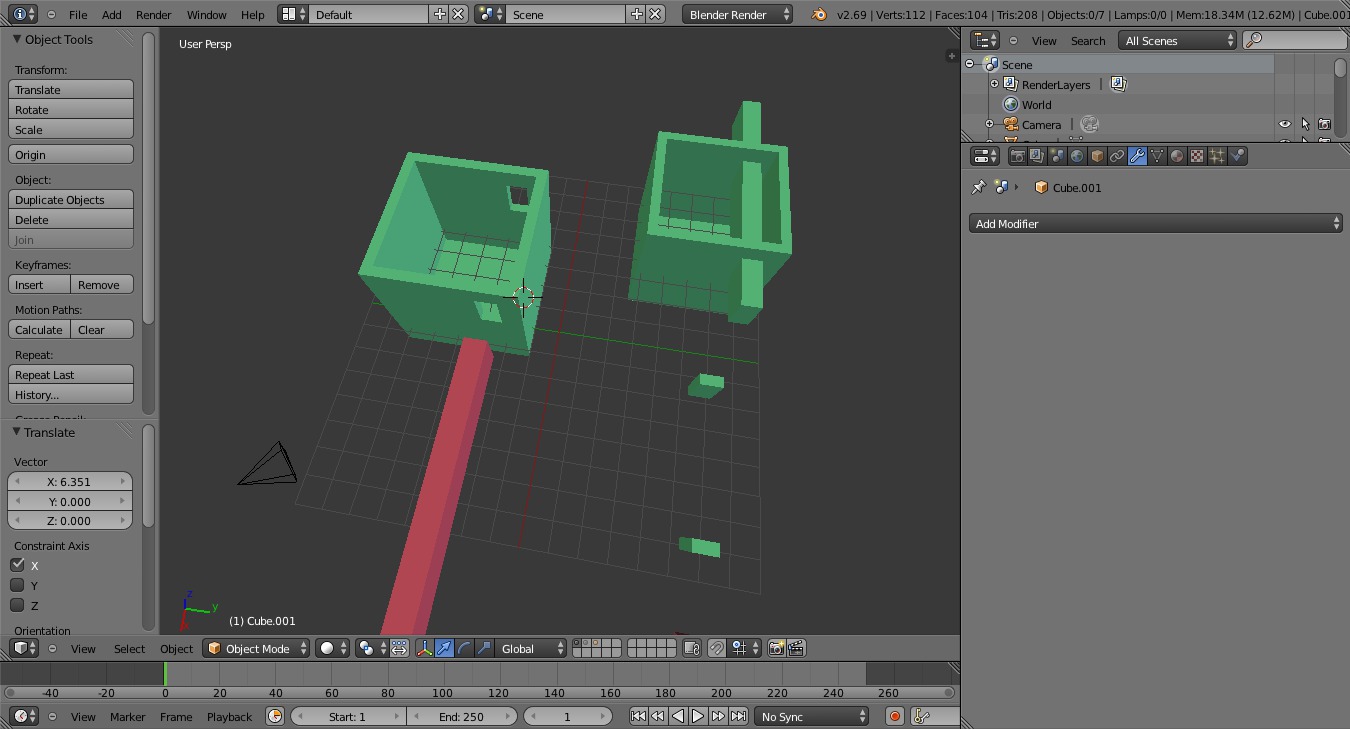
Task: Click the Start: 1 frame field
Action: 348,716
